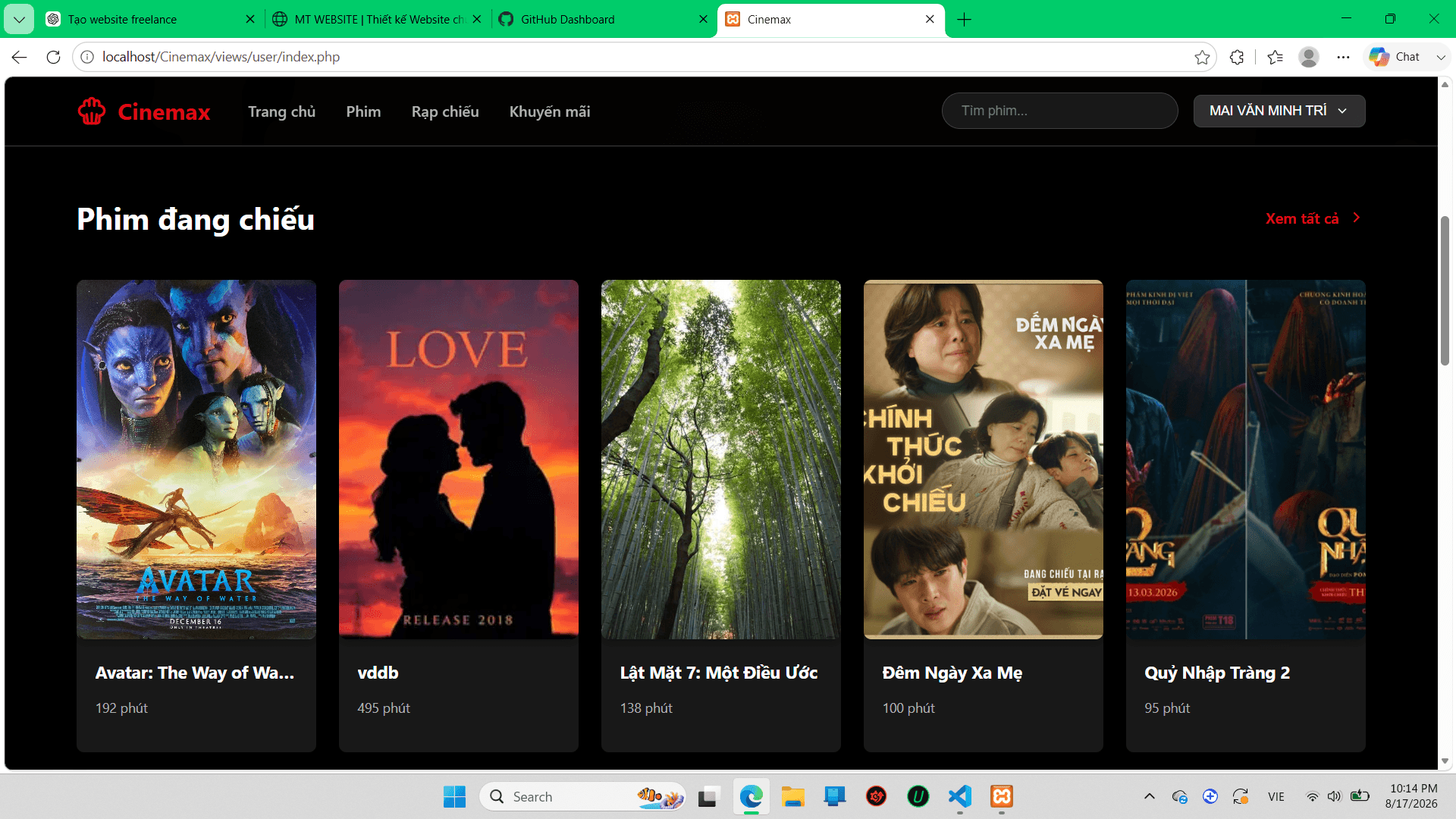This screenshot has height=819, width=1456.
Task: Open a new browser tab
Action: [x=965, y=20]
